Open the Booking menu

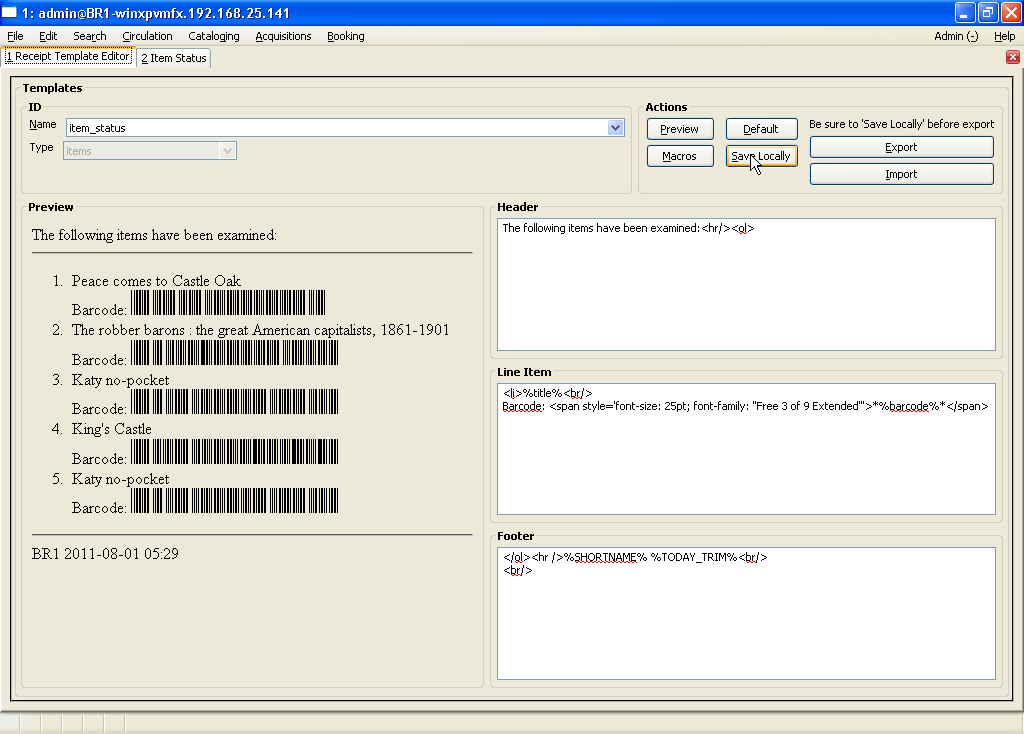[346, 36]
